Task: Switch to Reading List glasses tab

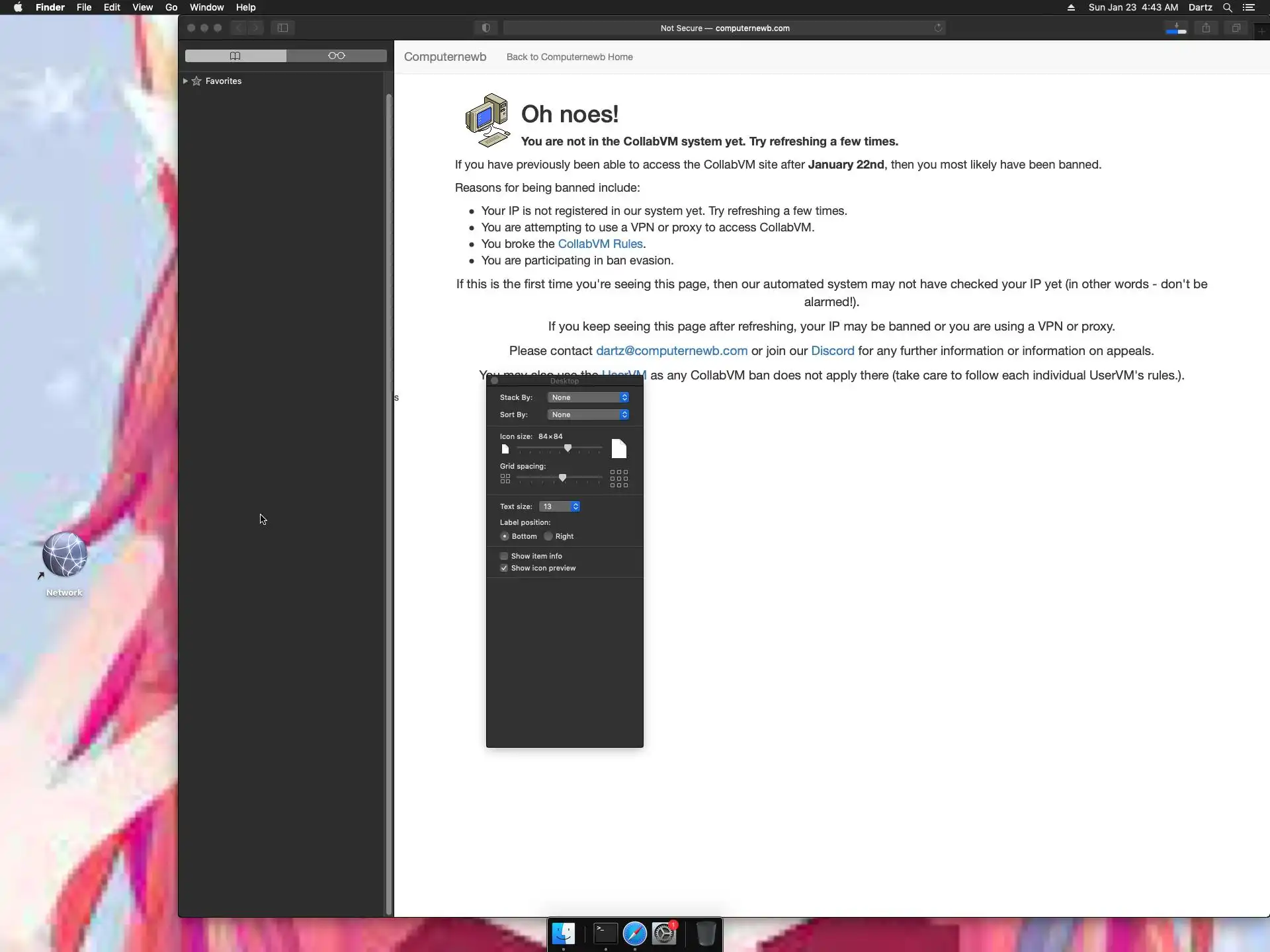Action: click(x=336, y=56)
